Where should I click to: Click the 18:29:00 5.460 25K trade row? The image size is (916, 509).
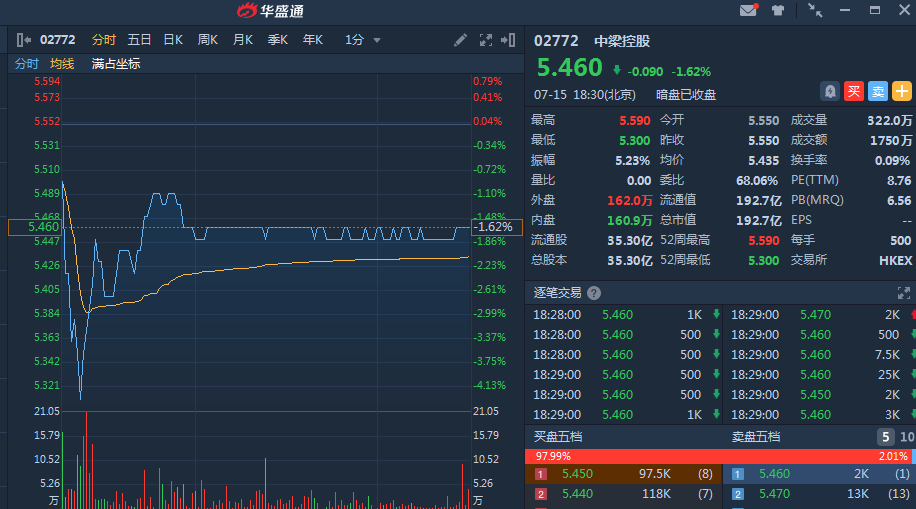point(820,375)
